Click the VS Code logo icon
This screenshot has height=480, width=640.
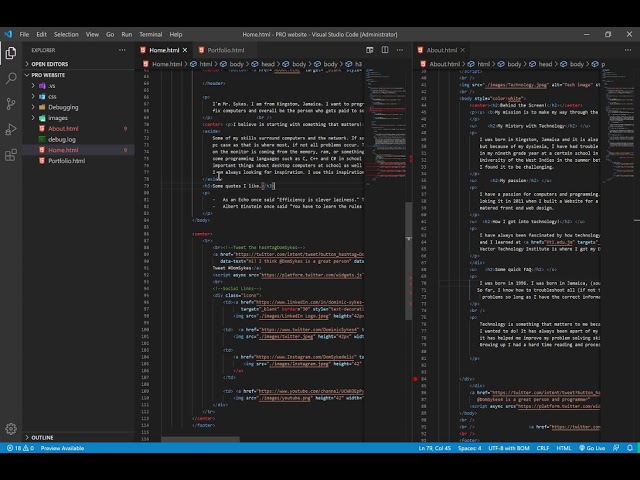point(8,34)
